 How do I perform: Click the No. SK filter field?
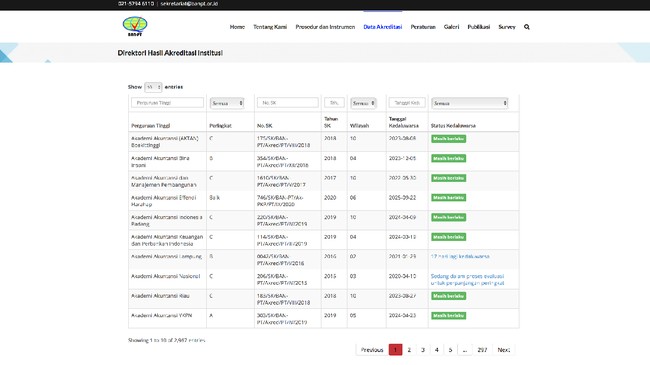click(x=288, y=102)
